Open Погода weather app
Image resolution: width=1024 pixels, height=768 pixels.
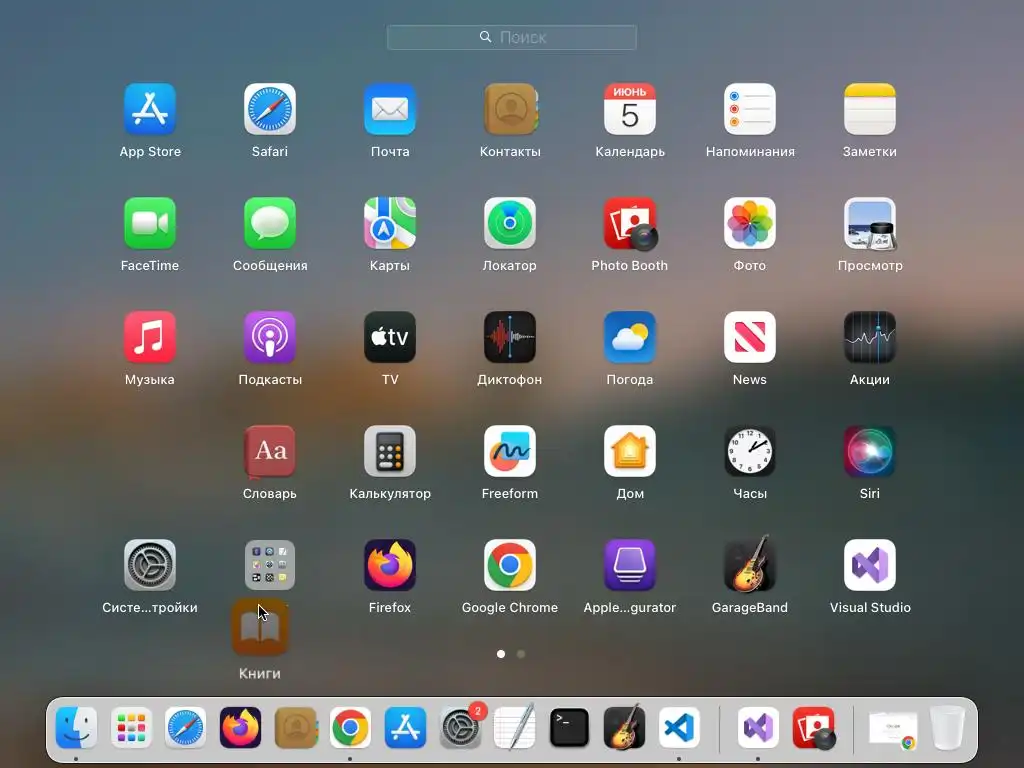(630, 337)
